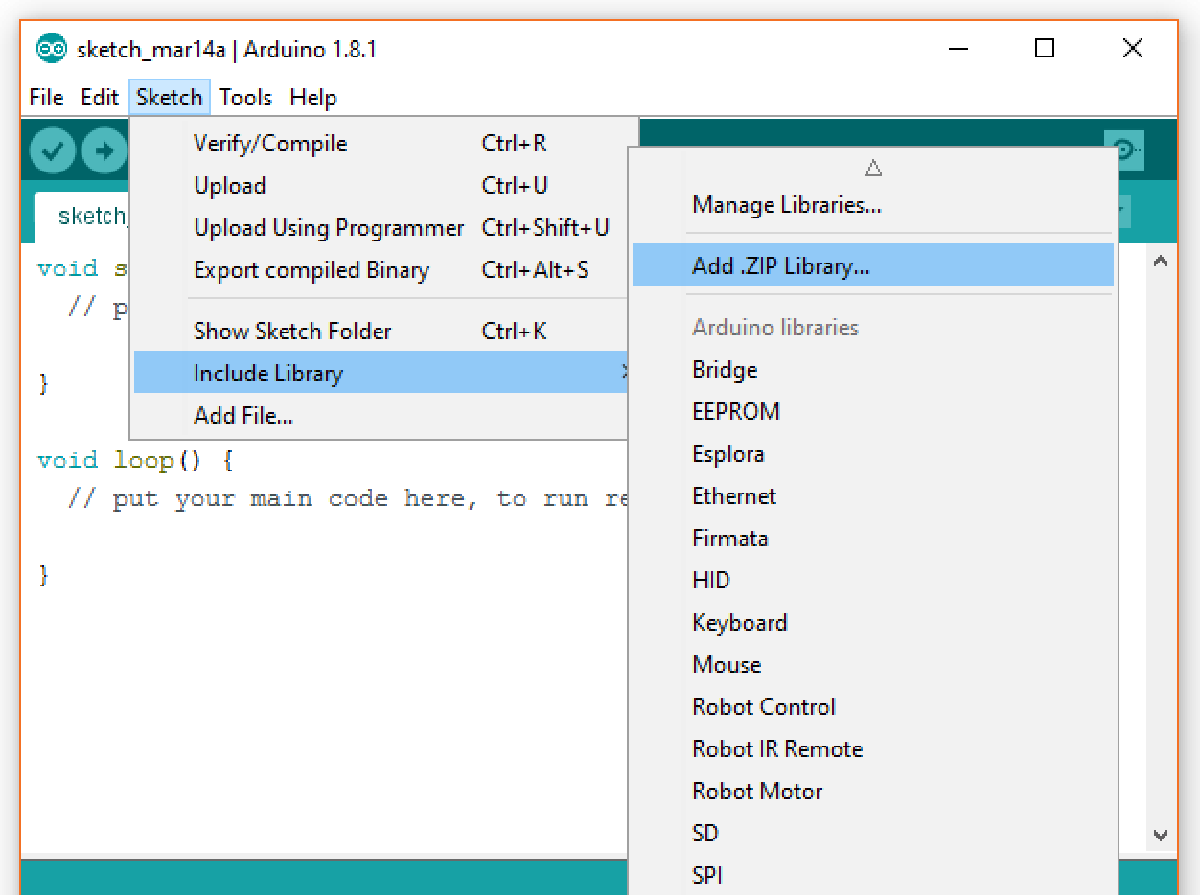Click the scroll-down arrow on the editor scrollbar
Screen dimensions: 1200x895
pos(1160,835)
